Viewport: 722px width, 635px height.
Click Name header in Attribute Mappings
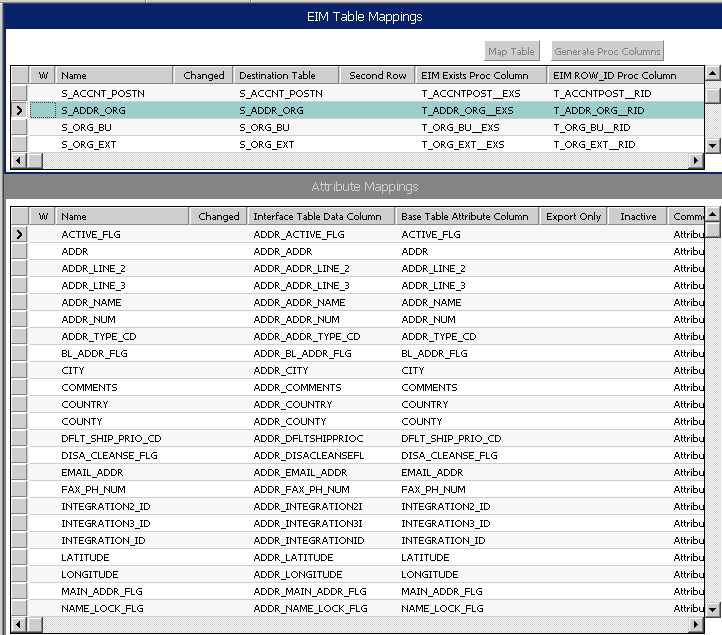pos(122,216)
